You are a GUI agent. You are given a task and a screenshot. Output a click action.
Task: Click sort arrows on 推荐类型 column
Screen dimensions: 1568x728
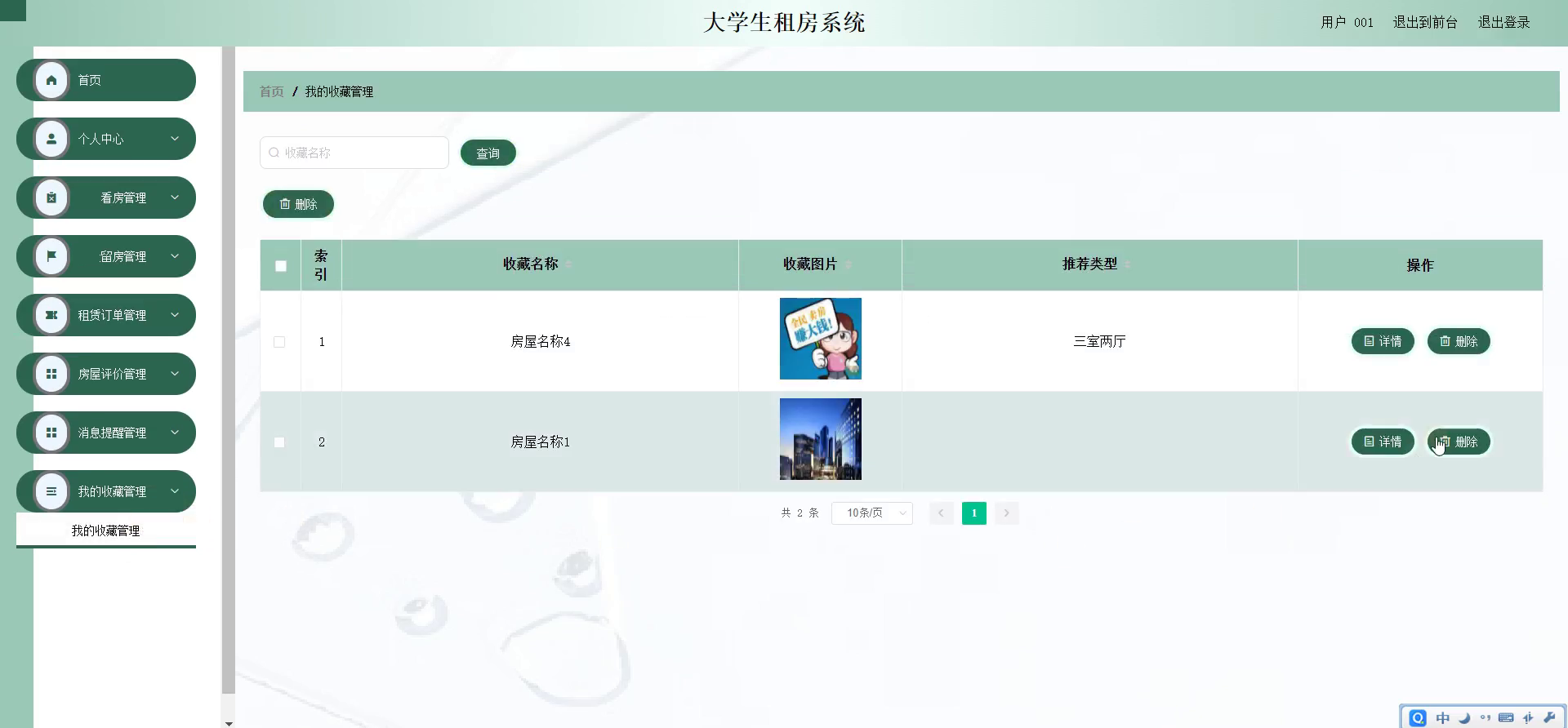coord(1128,264)
